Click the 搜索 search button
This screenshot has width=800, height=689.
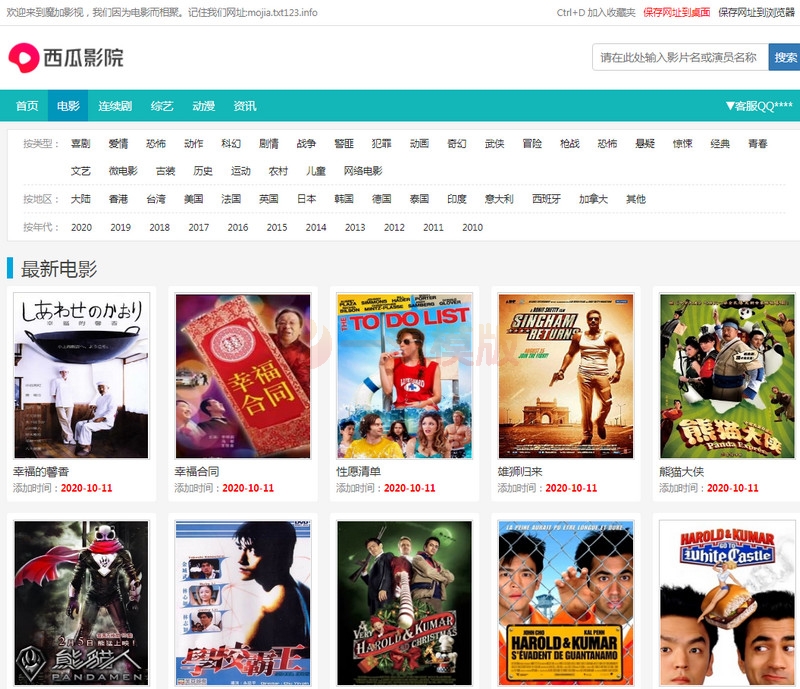click(784, 58)
